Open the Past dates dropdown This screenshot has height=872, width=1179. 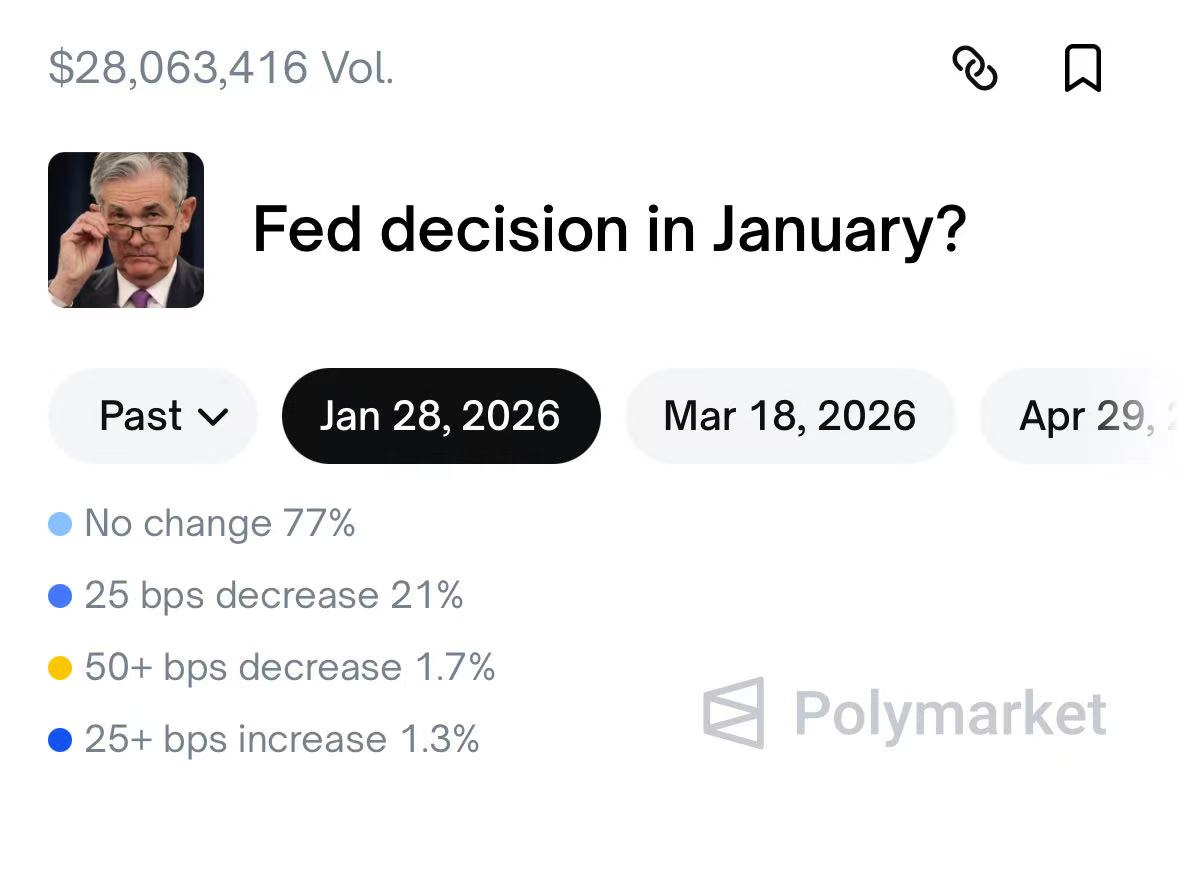(152, 416)
